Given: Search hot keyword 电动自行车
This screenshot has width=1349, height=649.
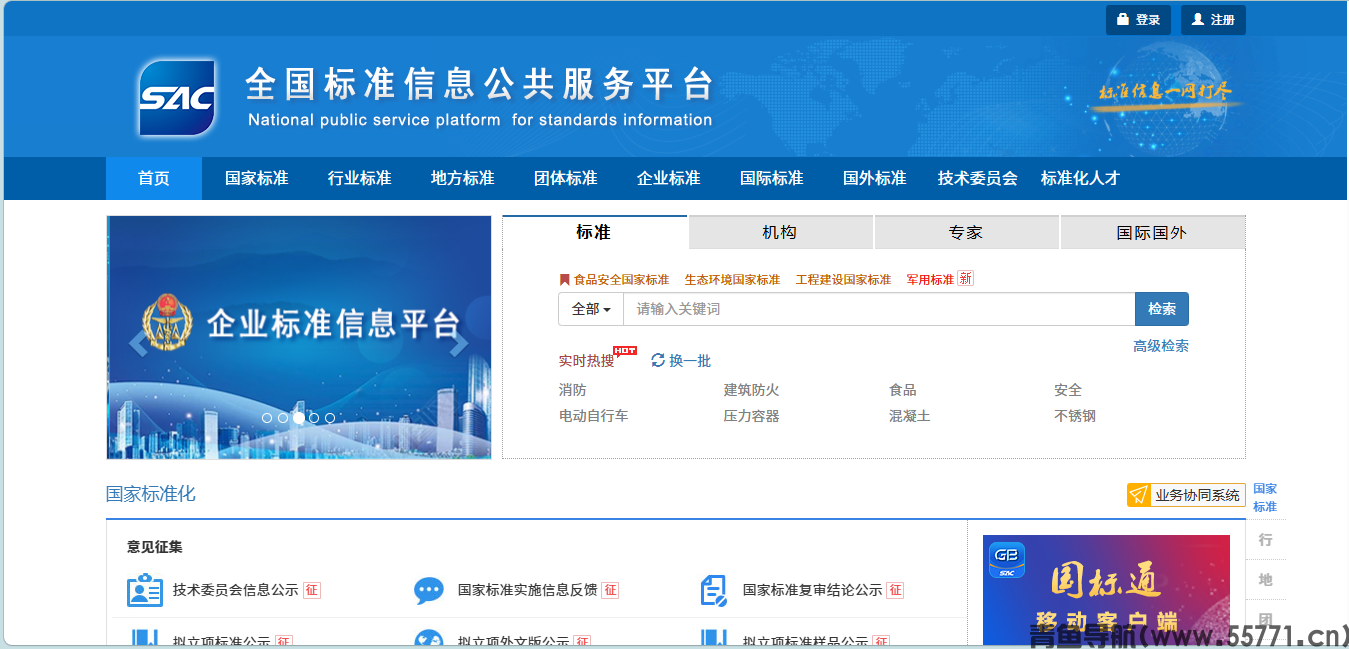Looking at the screenshot, I should [594, 416].
